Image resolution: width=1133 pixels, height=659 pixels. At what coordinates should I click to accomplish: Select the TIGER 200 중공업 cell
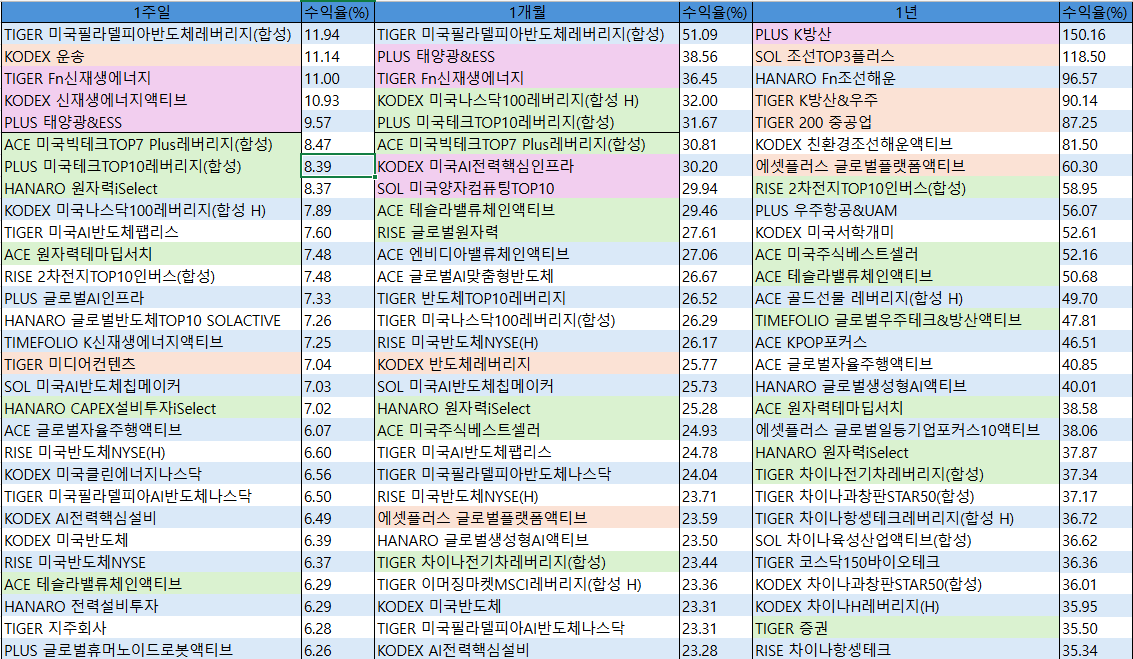tap(906, 122)
